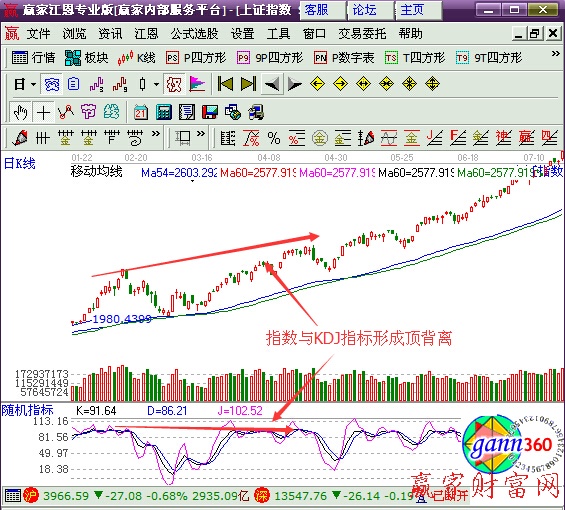Viewport: 565px width, 510px height.
Task: Jump to the last bar icon
Action: coord(248,84)
